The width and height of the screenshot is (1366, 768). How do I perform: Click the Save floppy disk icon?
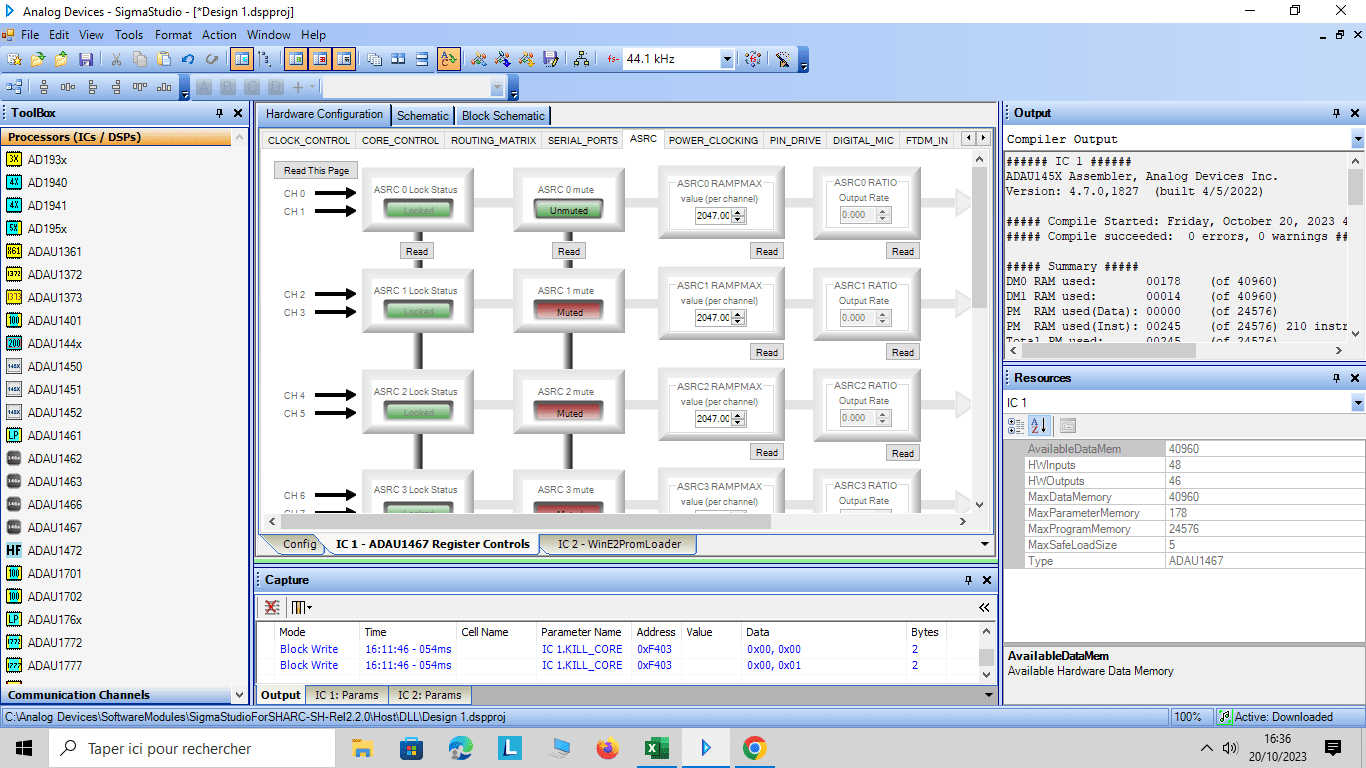pos(86,59)
